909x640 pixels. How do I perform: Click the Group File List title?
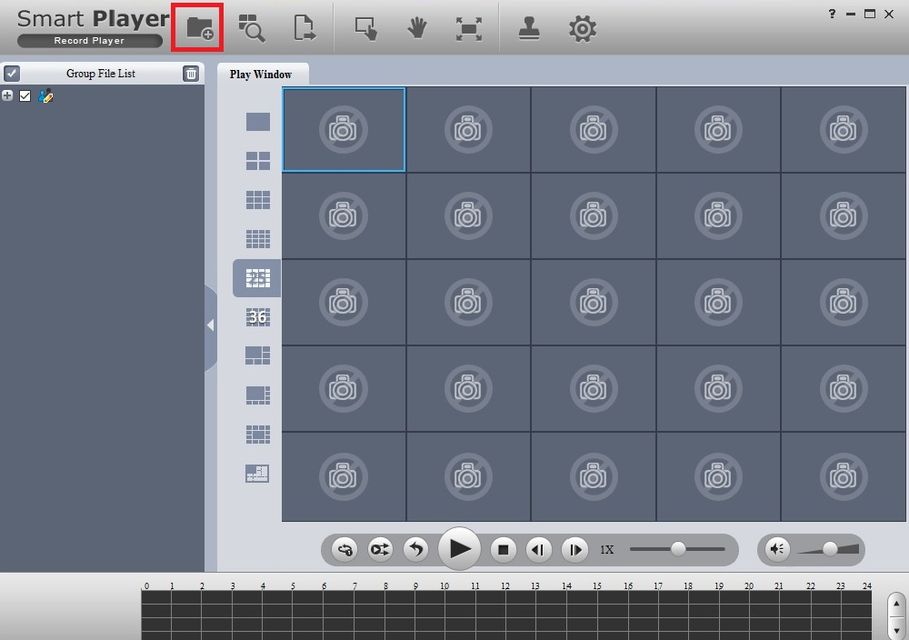[101, 74]
